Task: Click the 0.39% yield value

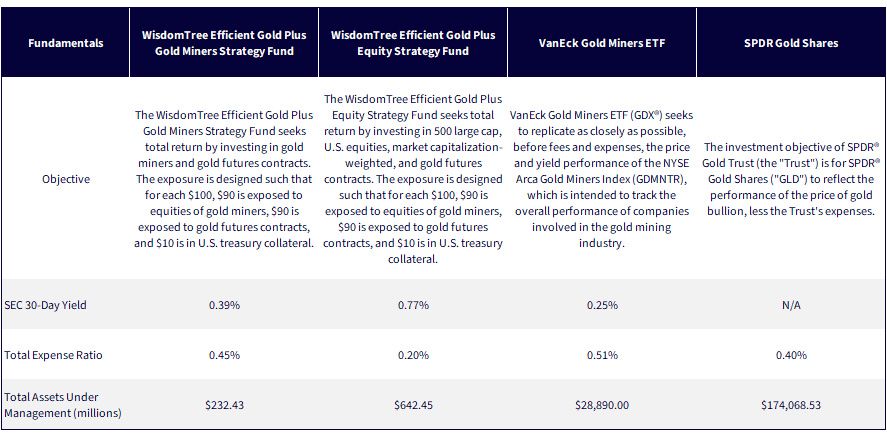Action: pos(224,305)
